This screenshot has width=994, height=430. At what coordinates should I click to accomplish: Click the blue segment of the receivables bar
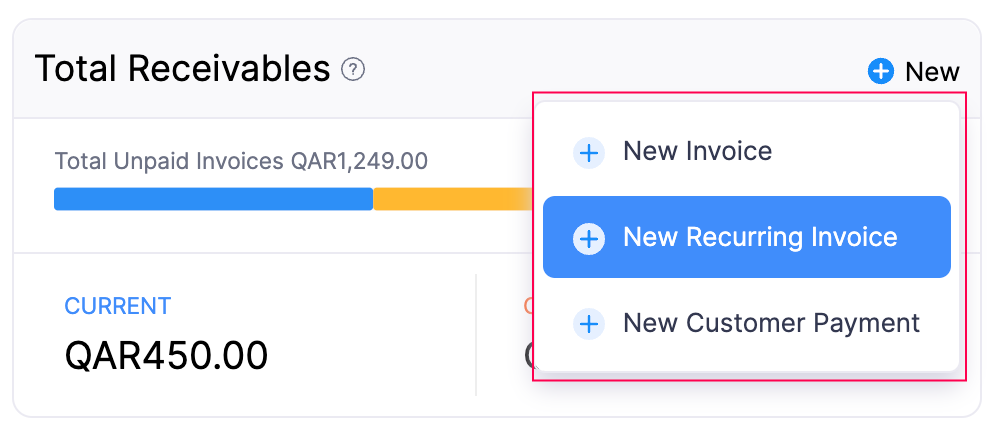[213, 199]
